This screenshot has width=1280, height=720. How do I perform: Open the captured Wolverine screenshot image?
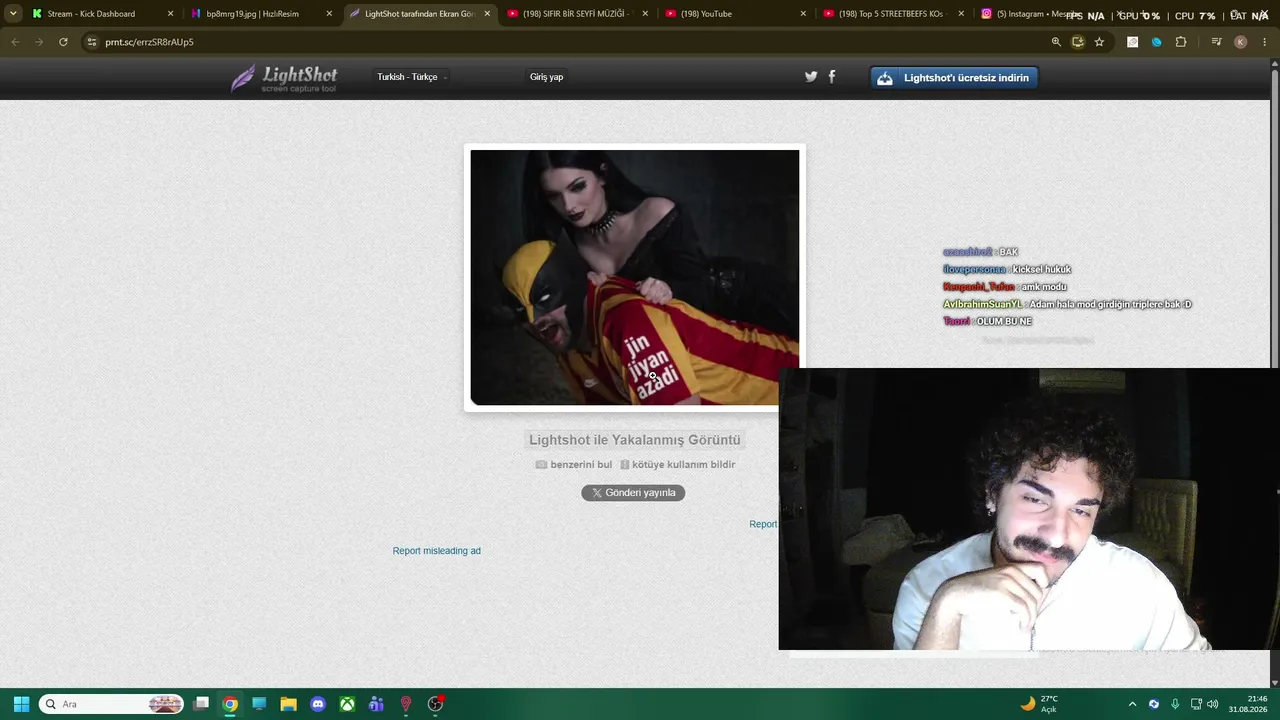(635, 278)
